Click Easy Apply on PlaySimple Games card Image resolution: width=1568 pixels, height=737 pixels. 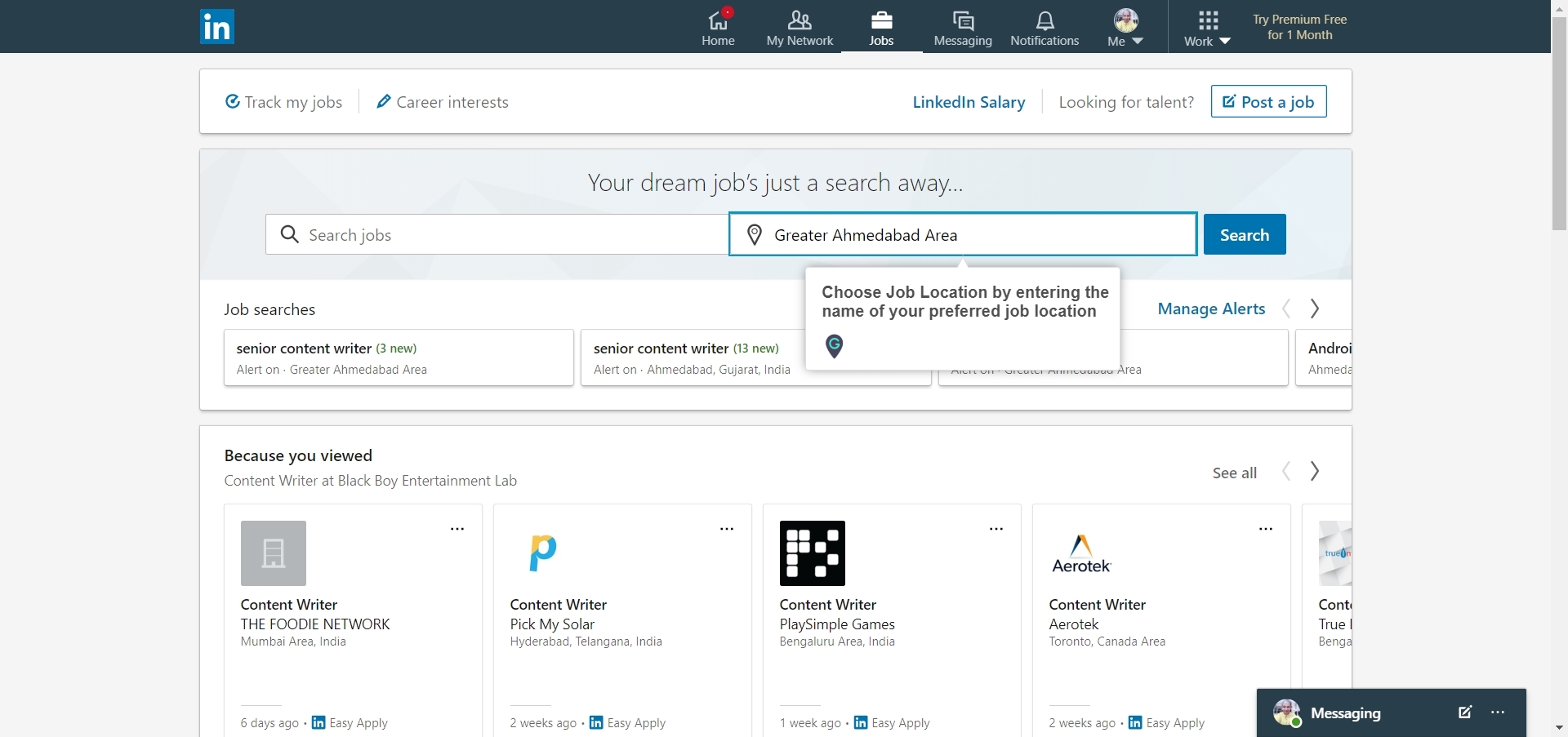point(893,723)
